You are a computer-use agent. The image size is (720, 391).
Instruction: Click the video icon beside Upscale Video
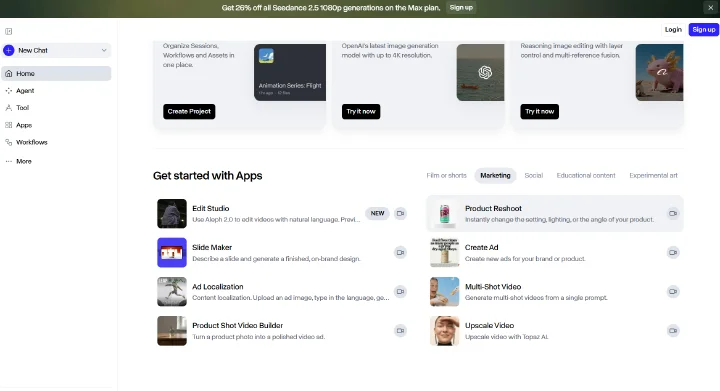click(x=673, y=330)
